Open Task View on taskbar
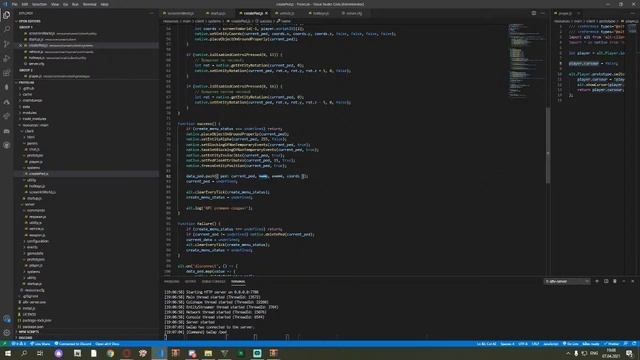 [x=40, y=353]
